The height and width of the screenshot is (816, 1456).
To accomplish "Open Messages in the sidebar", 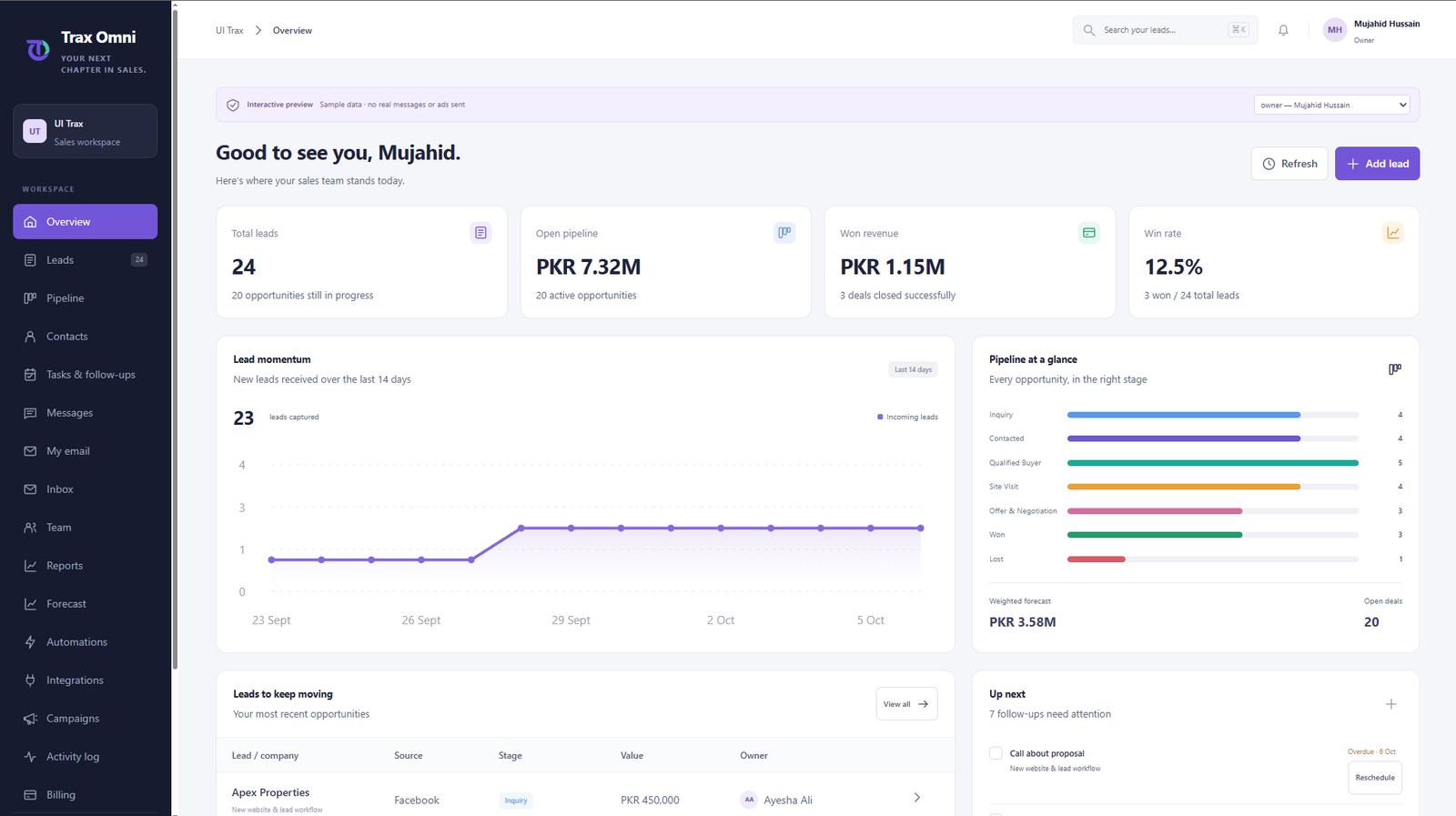I will [86, 413].
